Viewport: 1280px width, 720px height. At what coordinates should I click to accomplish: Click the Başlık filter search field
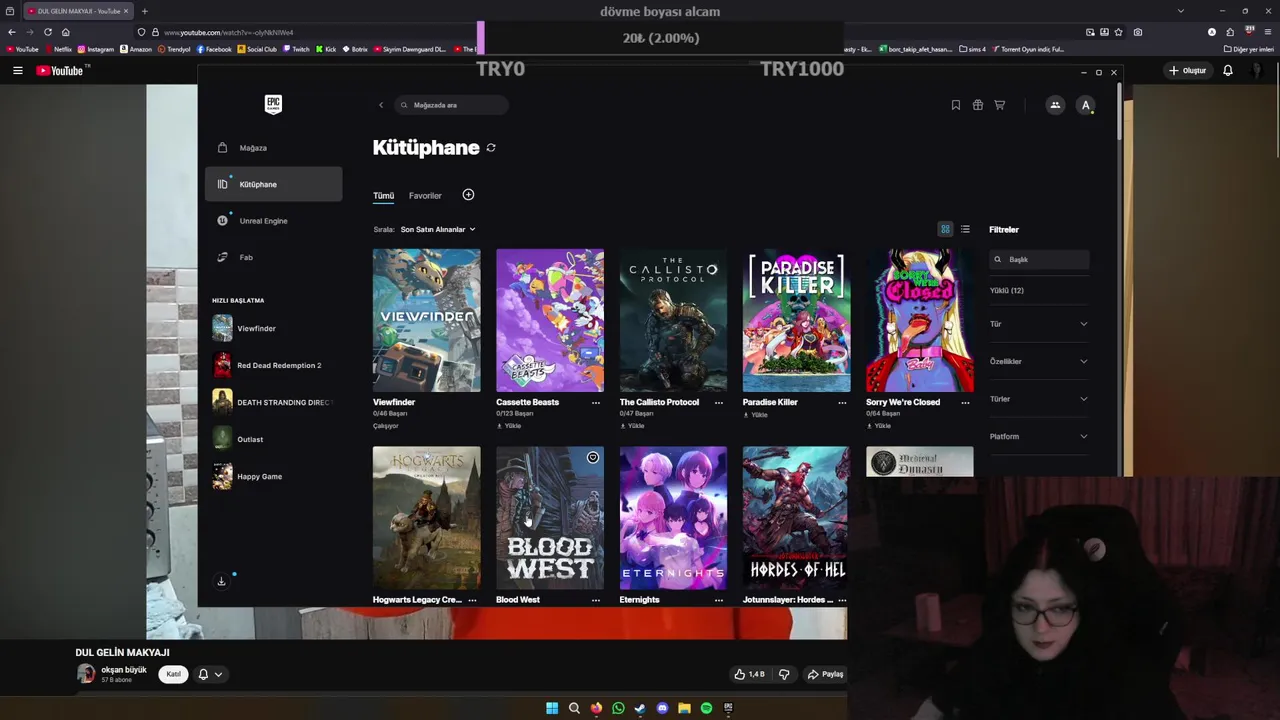tap(1039, 259)
